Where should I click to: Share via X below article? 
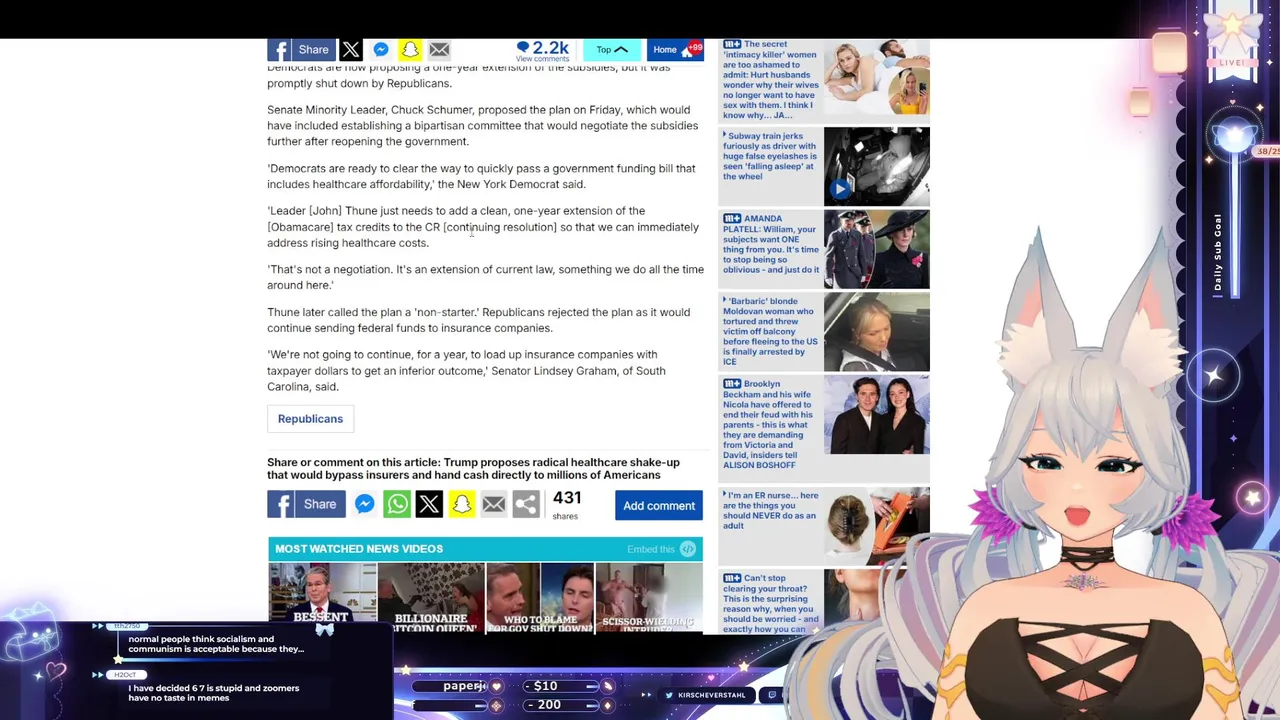tap(429, 505)
